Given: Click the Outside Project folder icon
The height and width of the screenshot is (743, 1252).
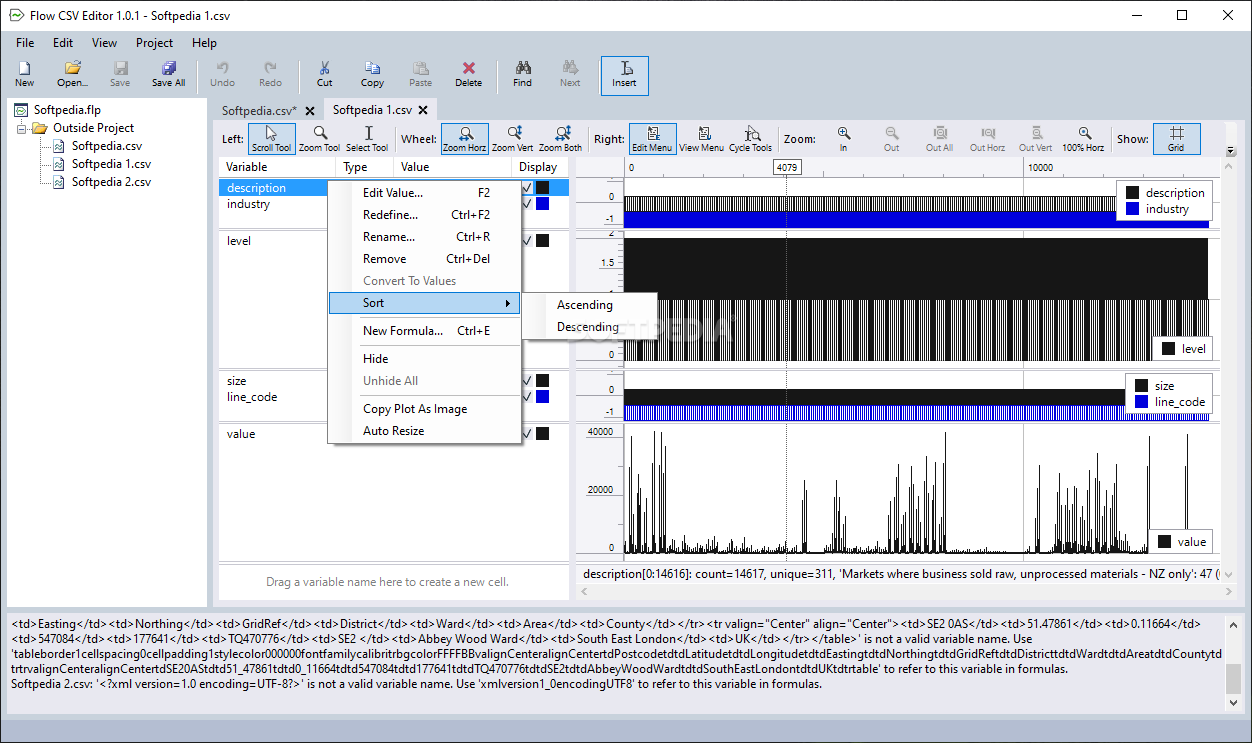Looking at the screenshot, I should 40,128.
